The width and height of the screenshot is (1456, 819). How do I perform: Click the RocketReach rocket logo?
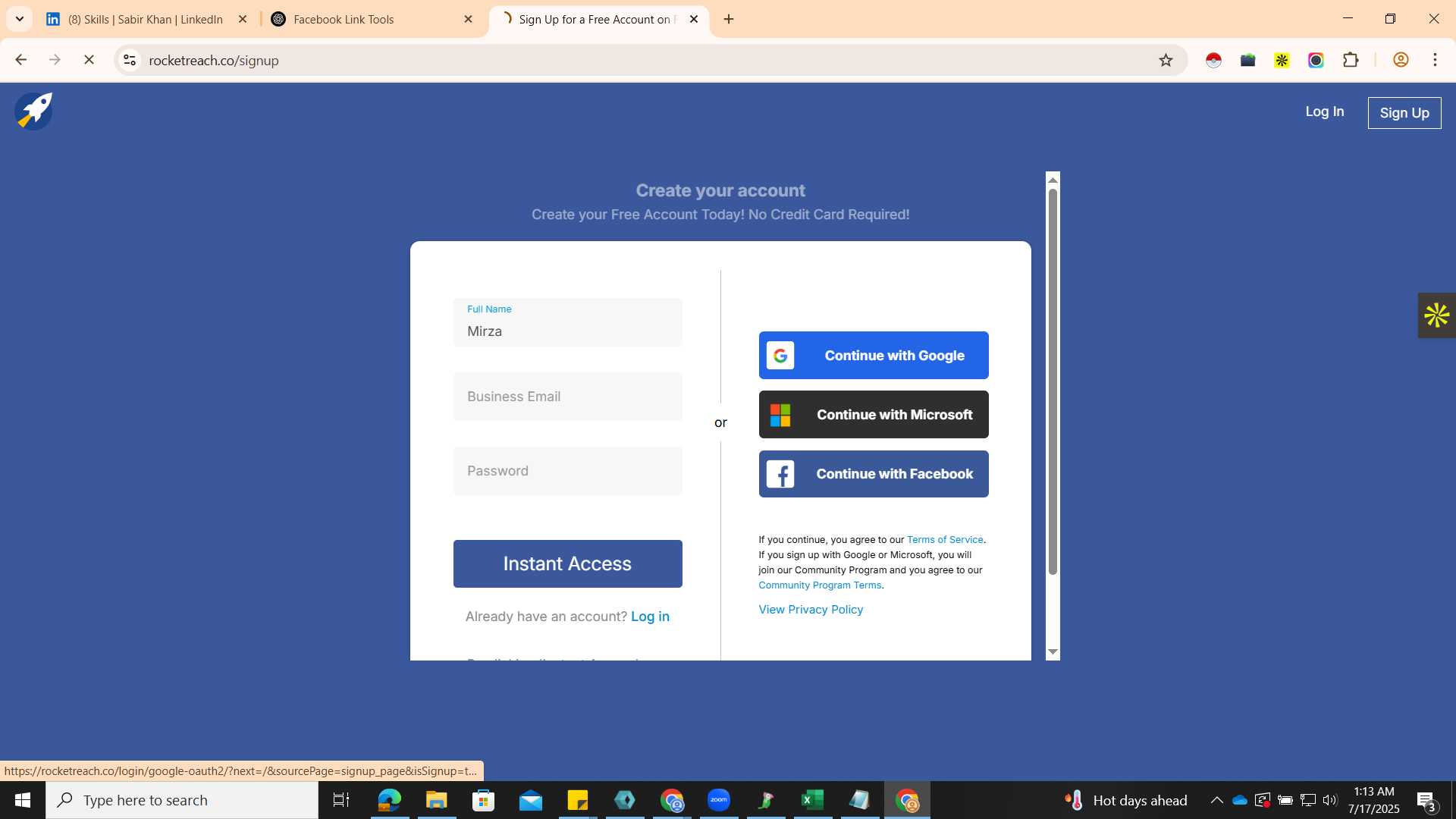pyautogui.click(x=33, y=111)
